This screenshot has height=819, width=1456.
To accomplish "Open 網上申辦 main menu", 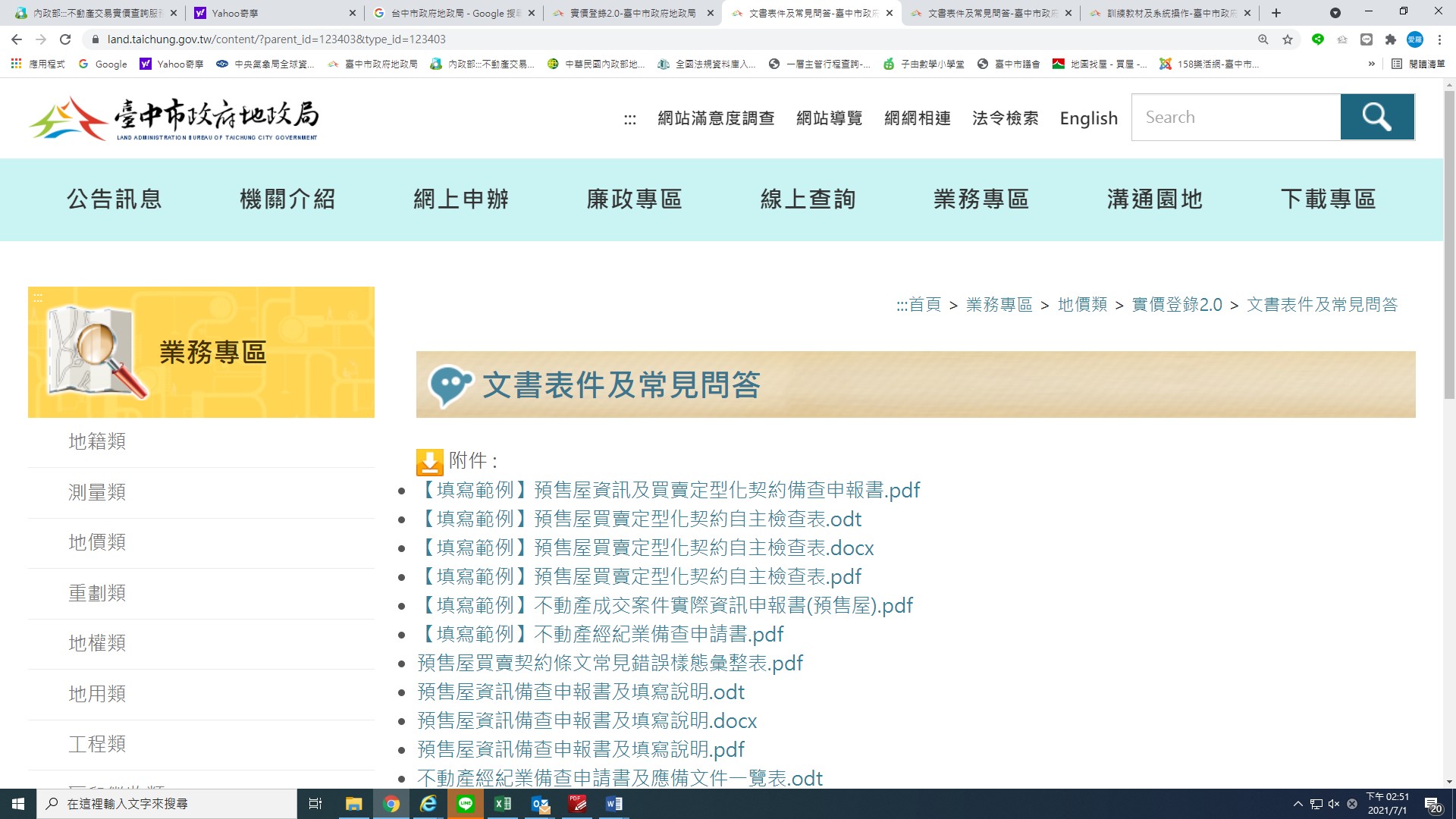I will coord(461,199).
